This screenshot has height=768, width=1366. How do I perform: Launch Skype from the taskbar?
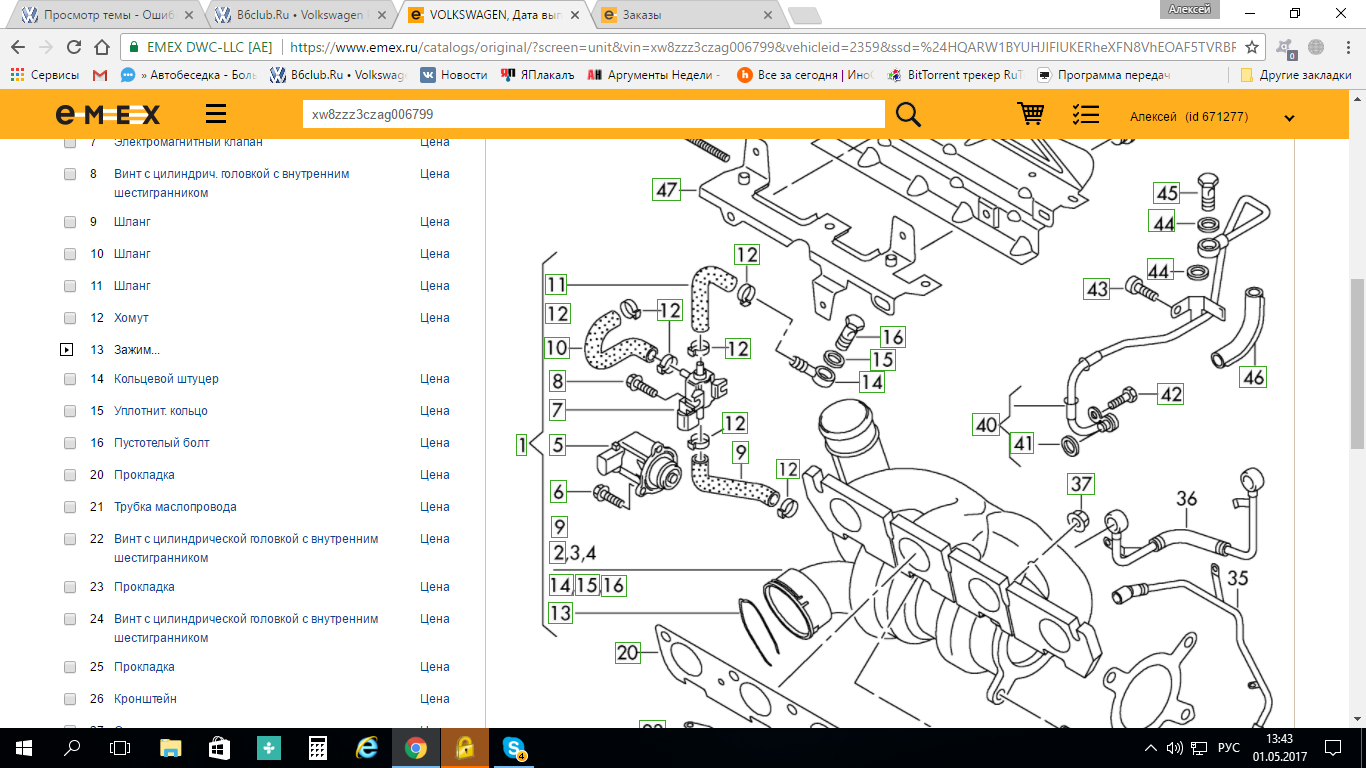(514, 747)
